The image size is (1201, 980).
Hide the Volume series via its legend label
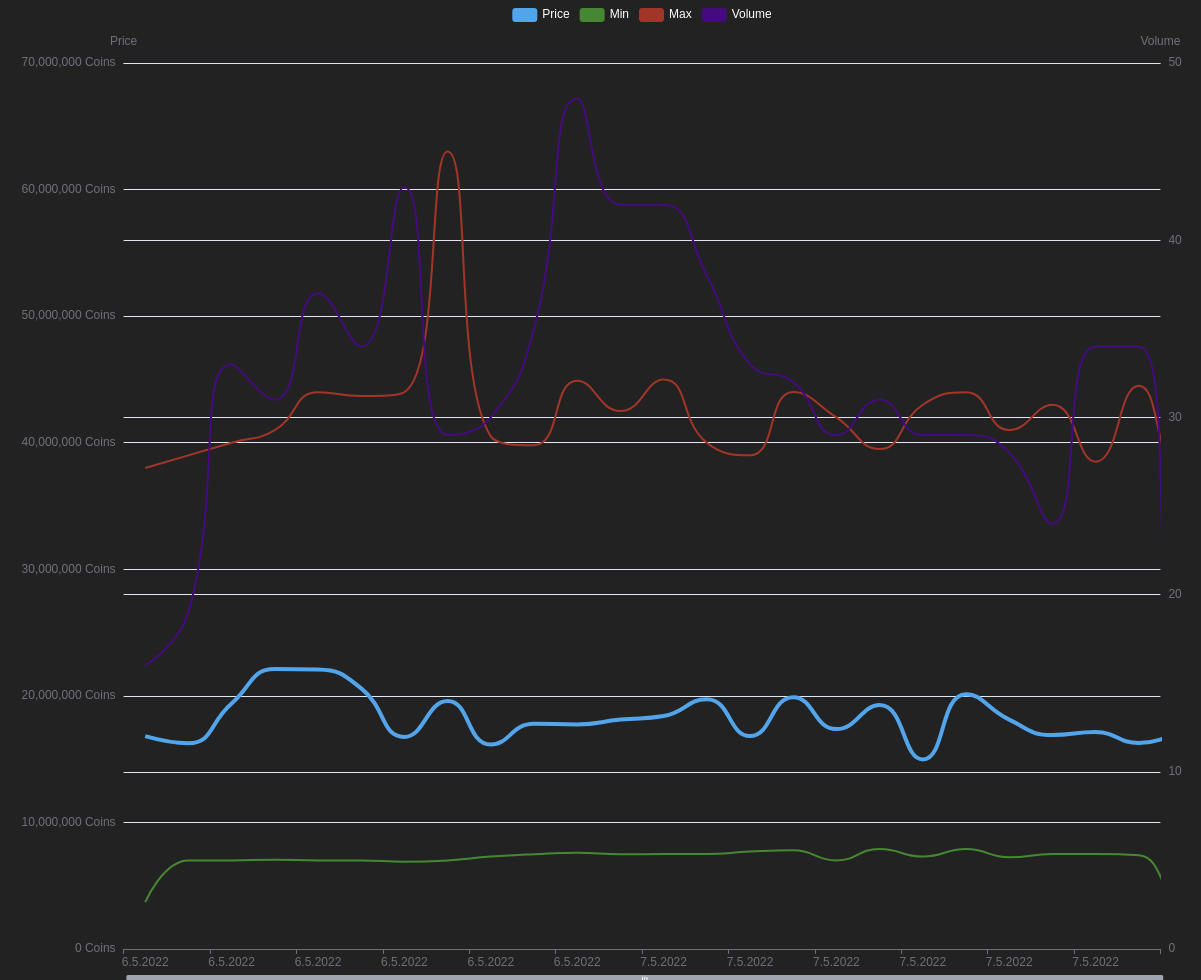[751, 14]
